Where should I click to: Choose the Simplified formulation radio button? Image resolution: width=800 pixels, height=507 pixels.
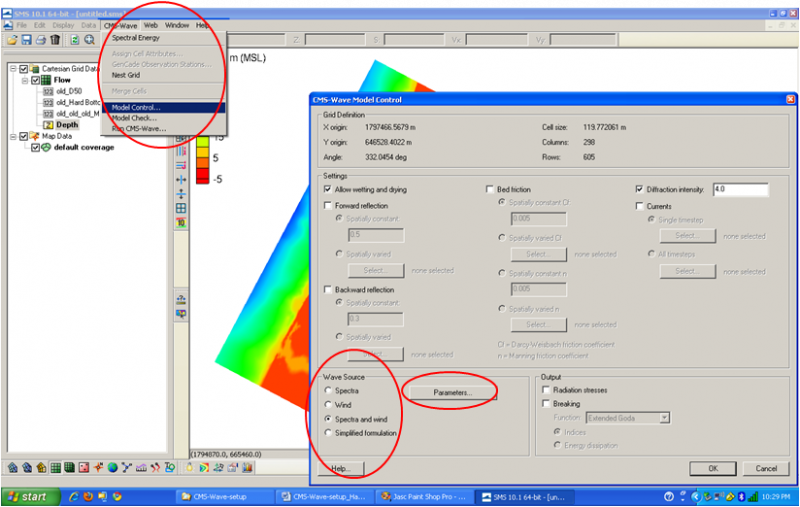tap(329, 433)
